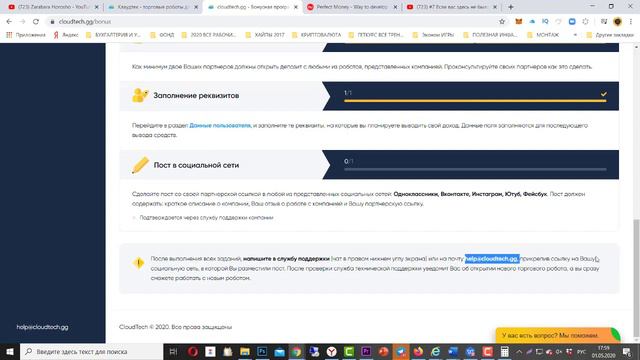Switch to the Perfect Money tab
The width and height of the screenshot is (640, 360).
pyautogui.click(x=347, y=7)
